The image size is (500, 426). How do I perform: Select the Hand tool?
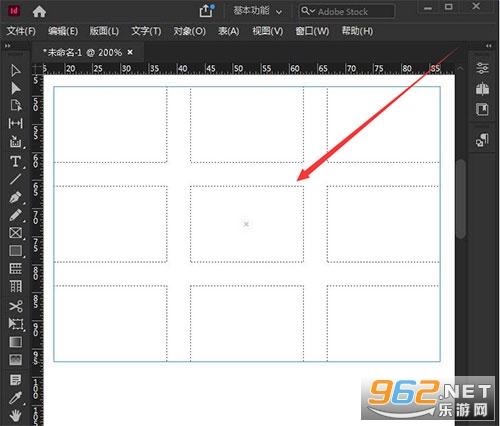15,416
